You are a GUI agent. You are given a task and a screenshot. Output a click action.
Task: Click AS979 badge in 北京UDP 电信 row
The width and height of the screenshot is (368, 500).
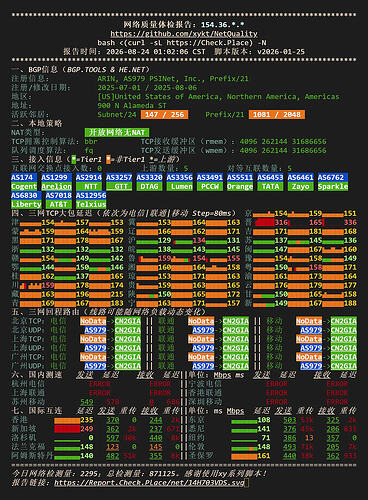(x=95, y=330)
